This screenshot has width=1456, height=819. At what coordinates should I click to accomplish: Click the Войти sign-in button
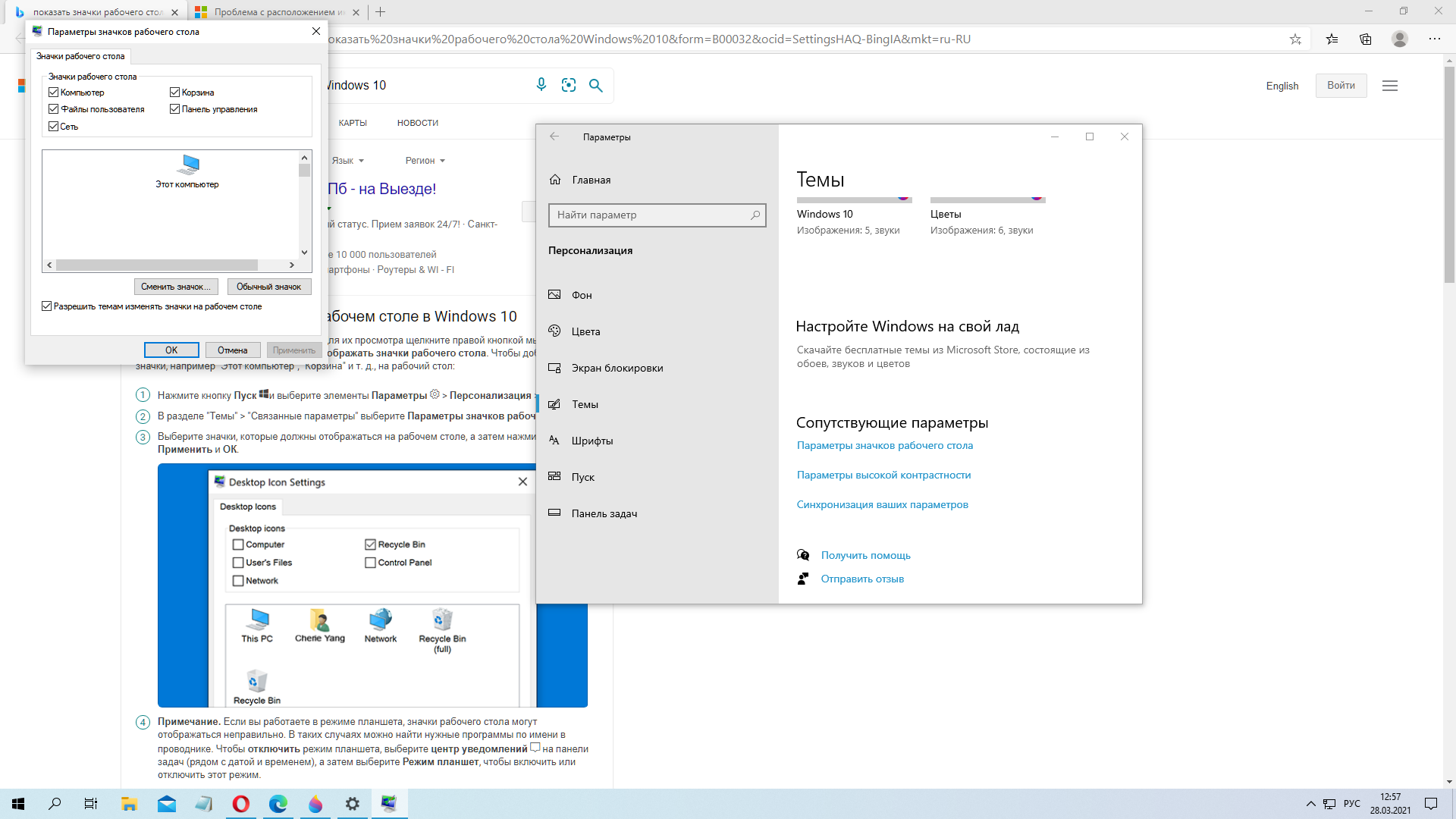coord(1341,86)
